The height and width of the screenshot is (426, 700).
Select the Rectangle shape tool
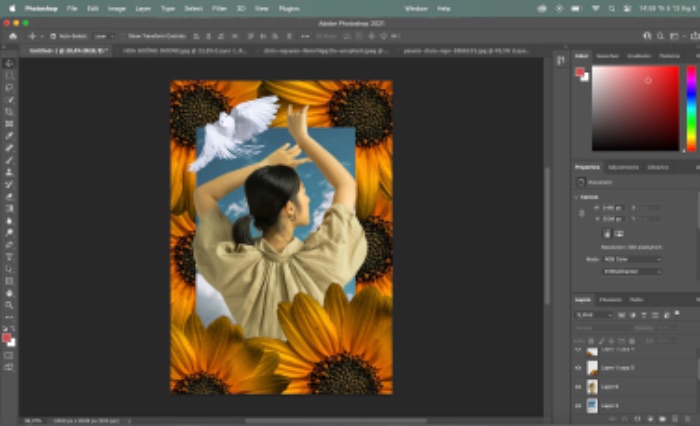pyautogui.click(x=9, y=281)
